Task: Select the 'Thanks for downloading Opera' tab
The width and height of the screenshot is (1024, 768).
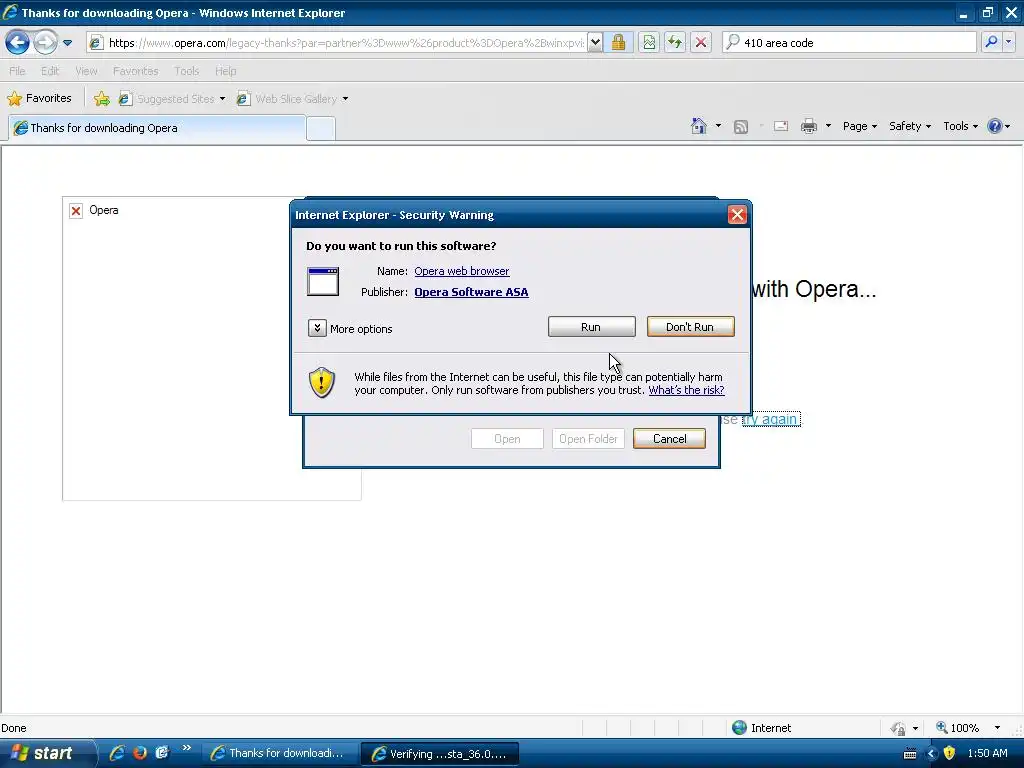Action: pos(157,128)
